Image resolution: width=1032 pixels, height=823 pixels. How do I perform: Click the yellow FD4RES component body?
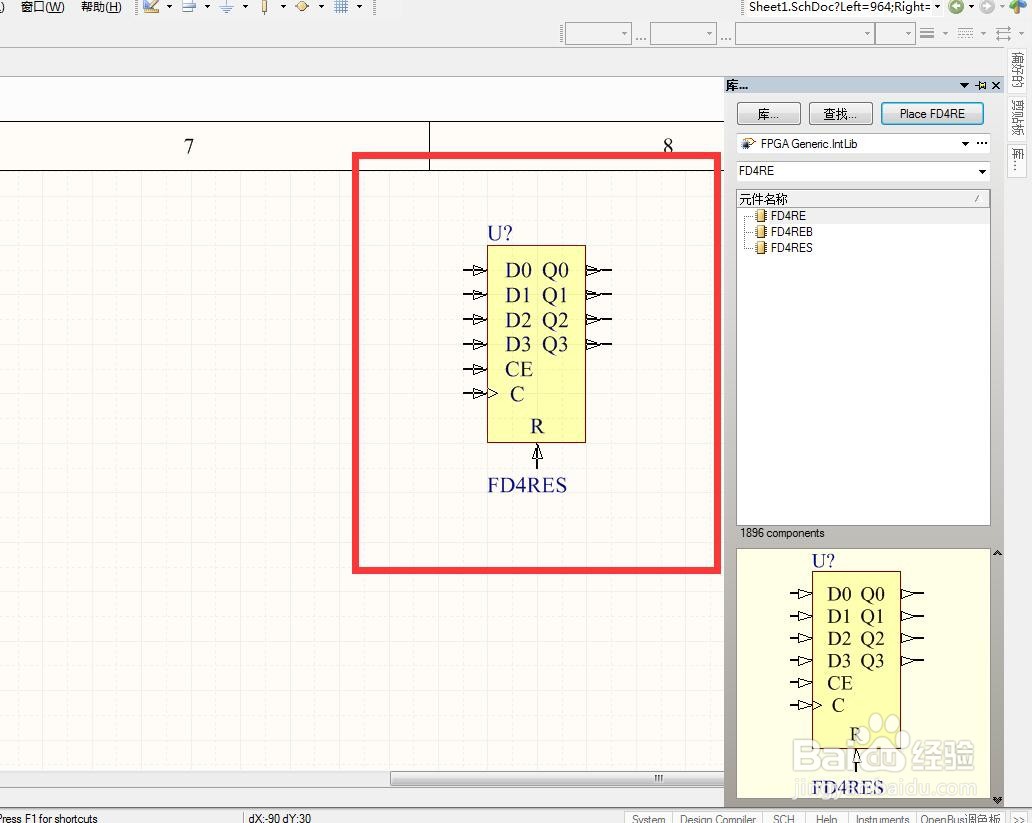point(536,344)
